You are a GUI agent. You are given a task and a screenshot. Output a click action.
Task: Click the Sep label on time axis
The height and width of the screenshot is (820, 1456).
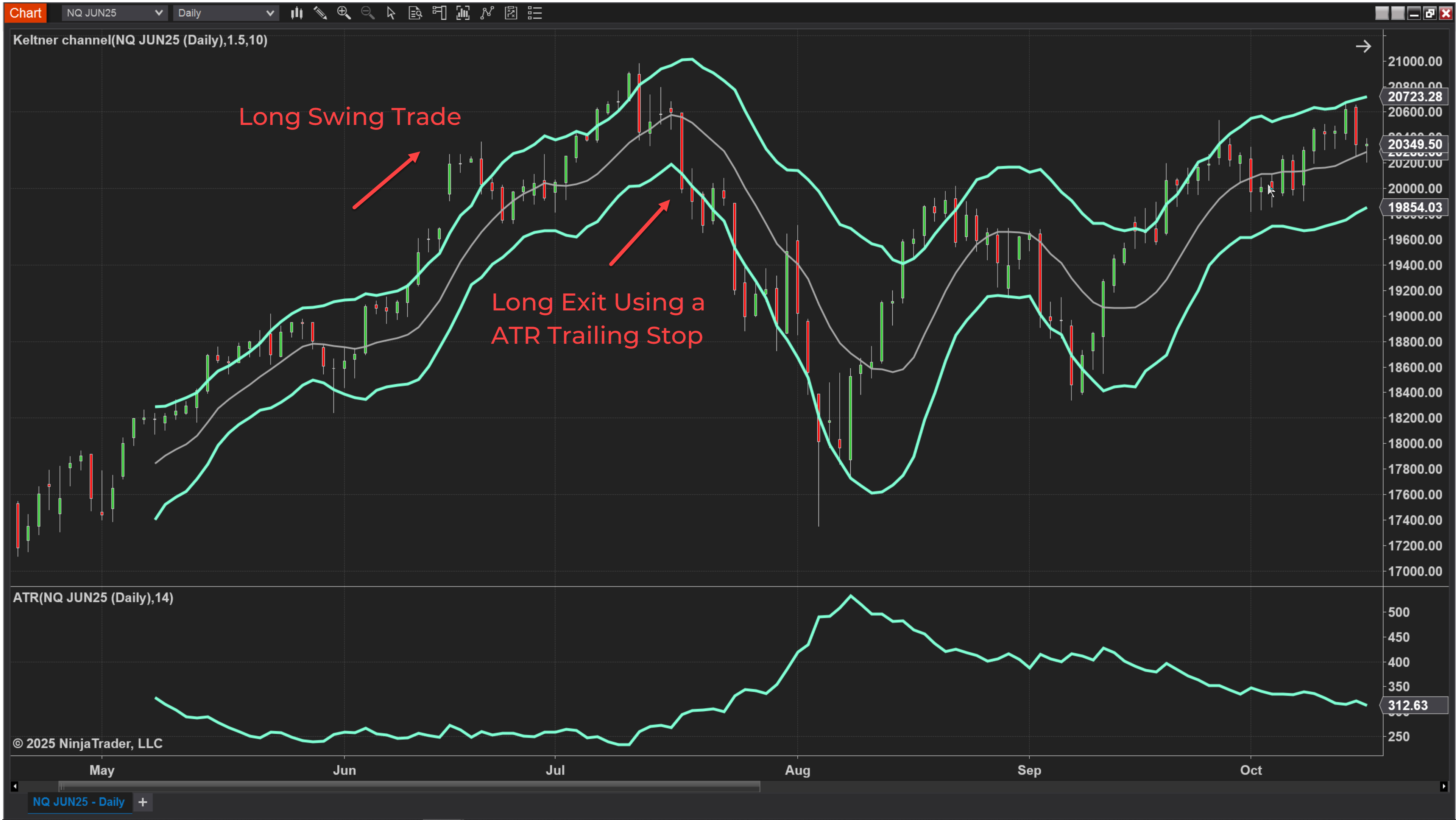(x=1029, y=770)
